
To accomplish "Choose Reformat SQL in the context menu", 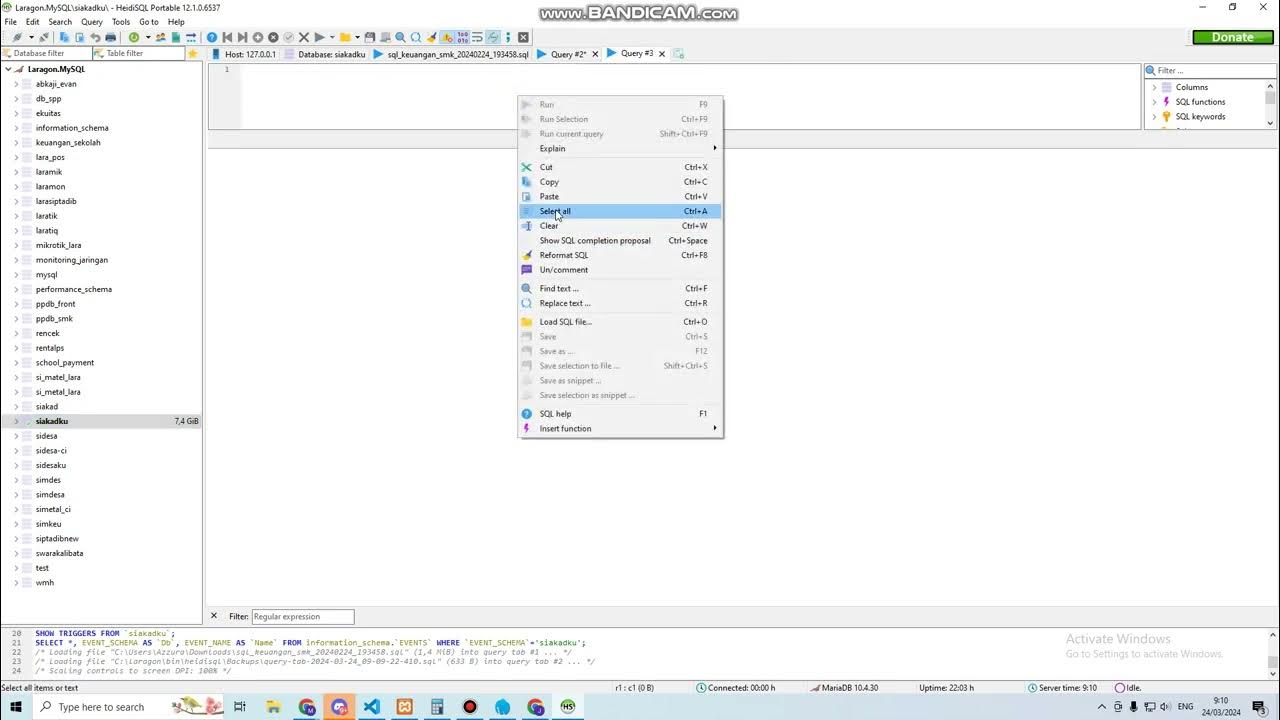I will pos(620,255).
